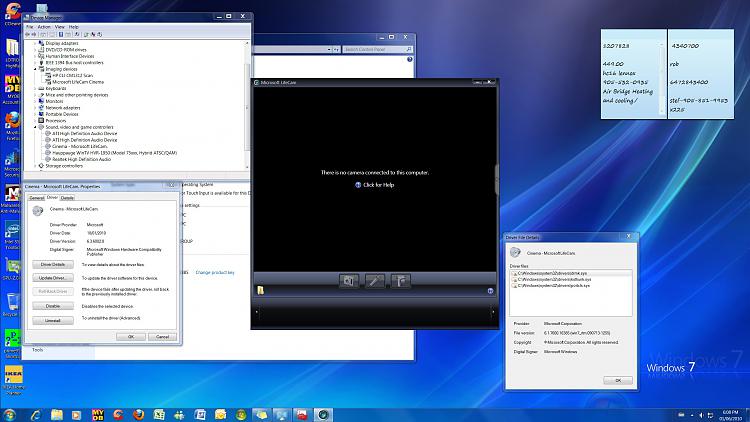Open the Action menu in Device Manager
The image size is (750, 422).
pos(44,27)
